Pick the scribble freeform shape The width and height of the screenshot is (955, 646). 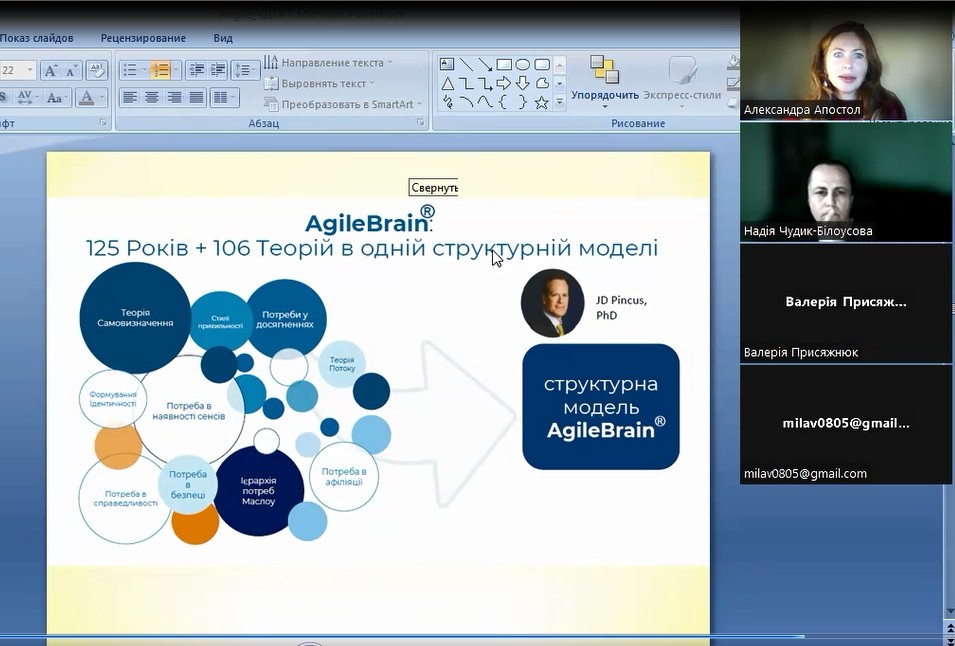coord(447,102)
